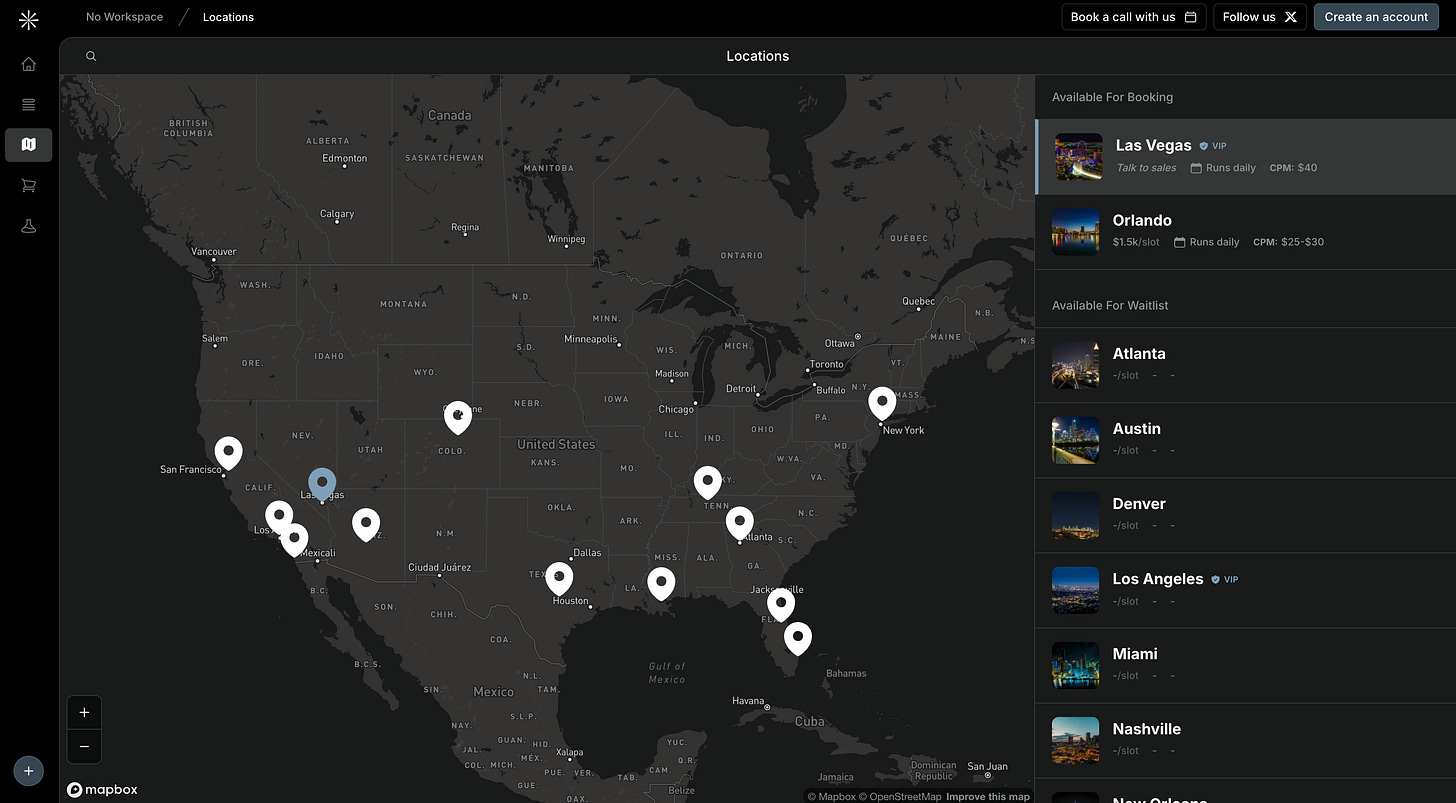
Task: Select the Los Angeles waitlist row
Action: pyautogui.click(x=1245, y=591)
